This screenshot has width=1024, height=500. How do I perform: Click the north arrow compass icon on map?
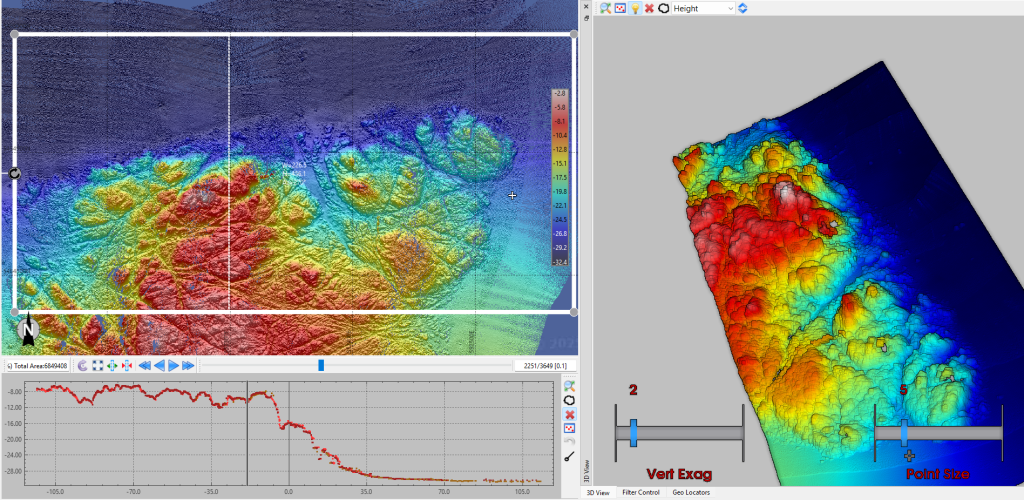click(27, 329)
